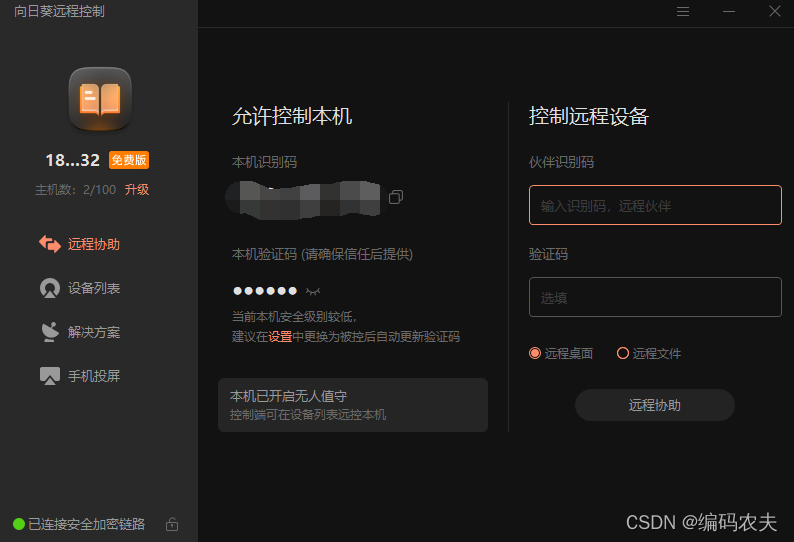Click the account name 18...32
The image size is (794, 542).
pos(72,160)
